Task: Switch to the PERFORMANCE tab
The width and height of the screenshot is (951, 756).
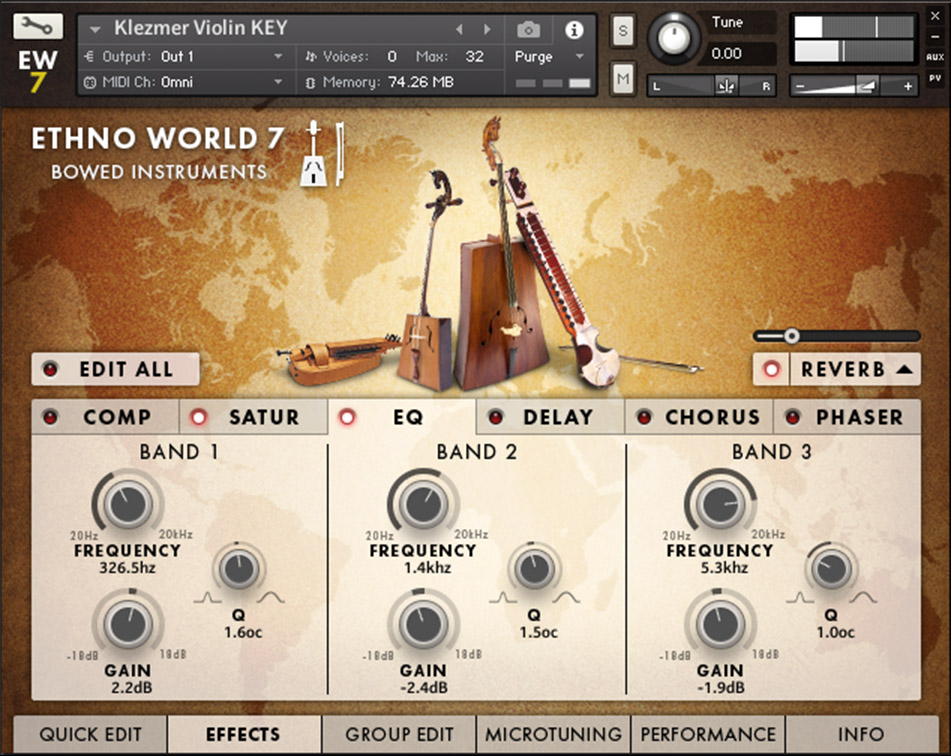Action: pos(708,734)
